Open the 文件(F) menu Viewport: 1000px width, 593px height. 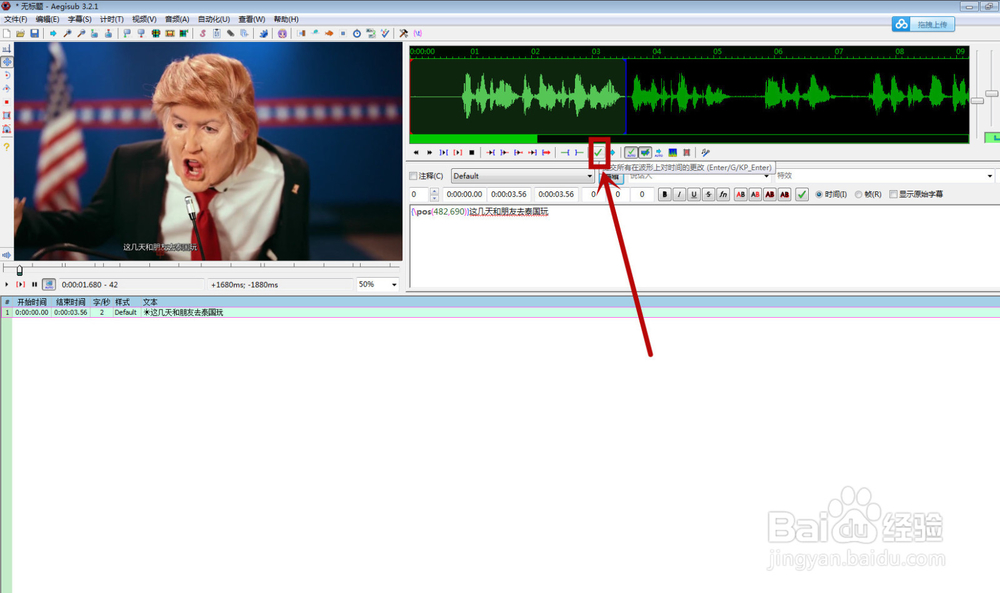pos(15,19)
